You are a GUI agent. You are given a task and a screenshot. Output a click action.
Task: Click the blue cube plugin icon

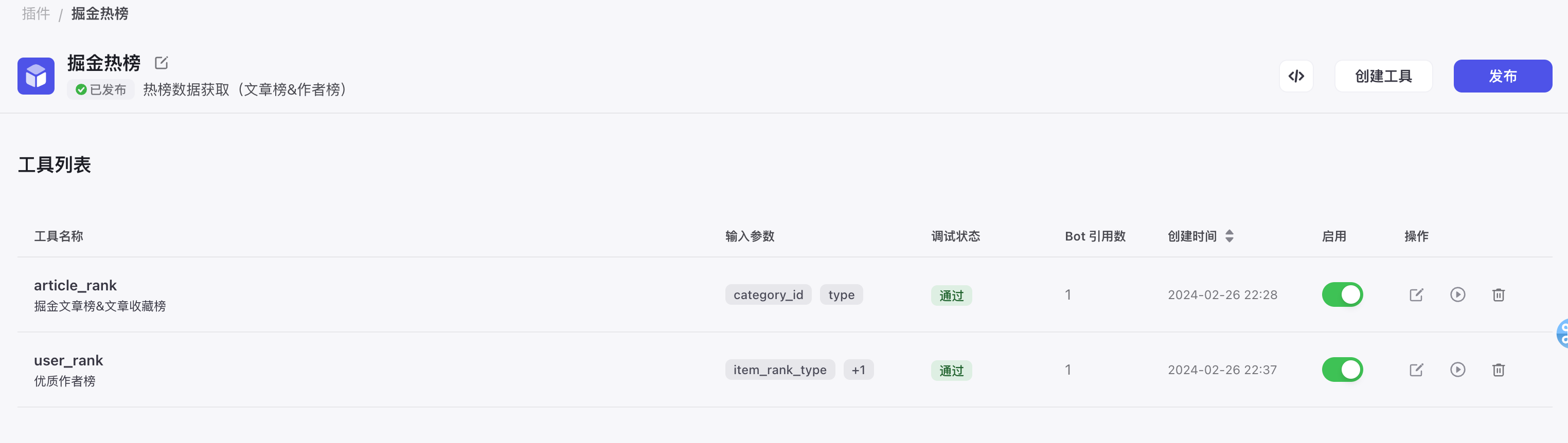[36, 76]
